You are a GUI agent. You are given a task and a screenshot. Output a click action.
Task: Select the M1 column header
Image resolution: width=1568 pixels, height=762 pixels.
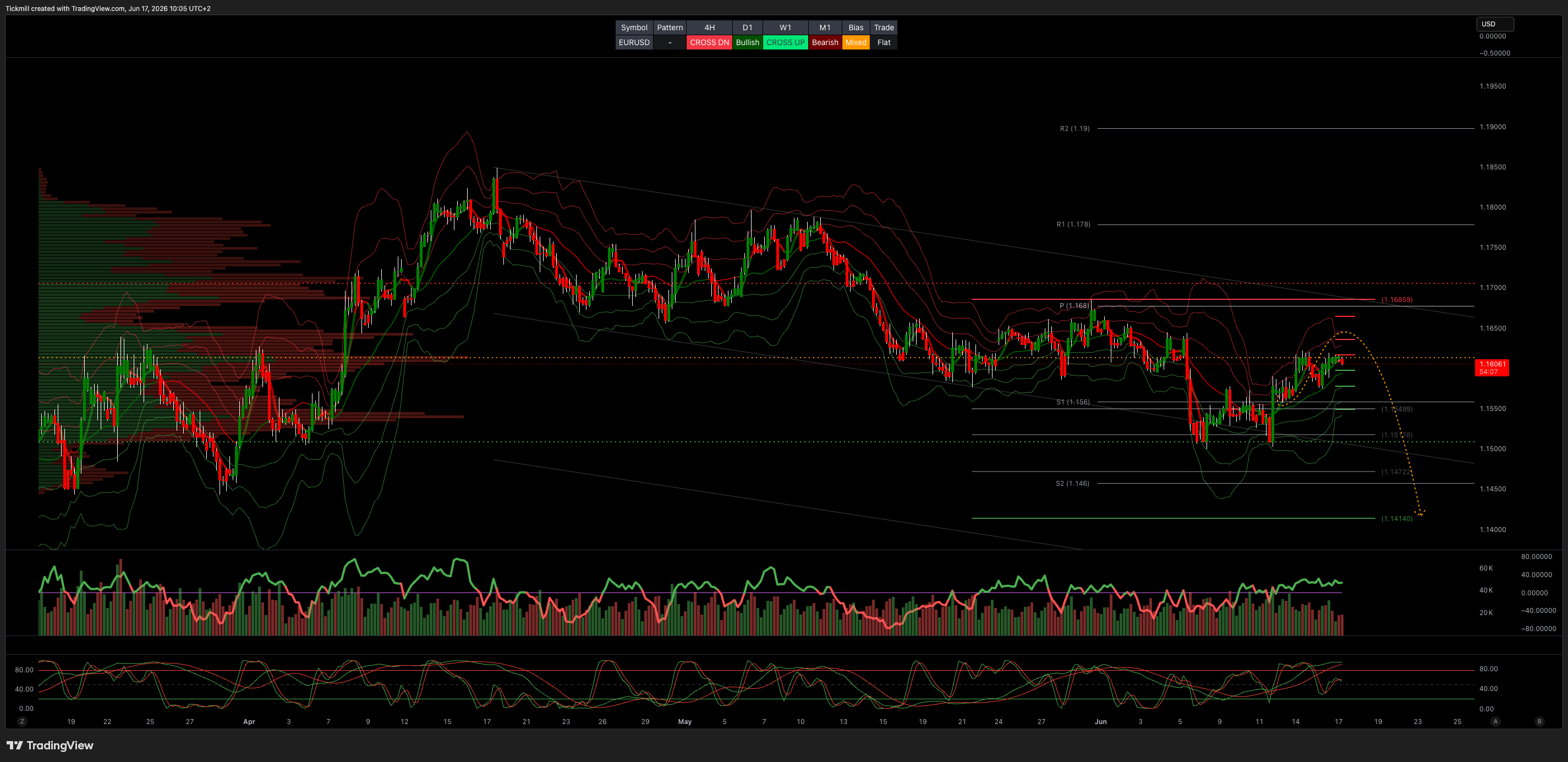click(825, 28)
